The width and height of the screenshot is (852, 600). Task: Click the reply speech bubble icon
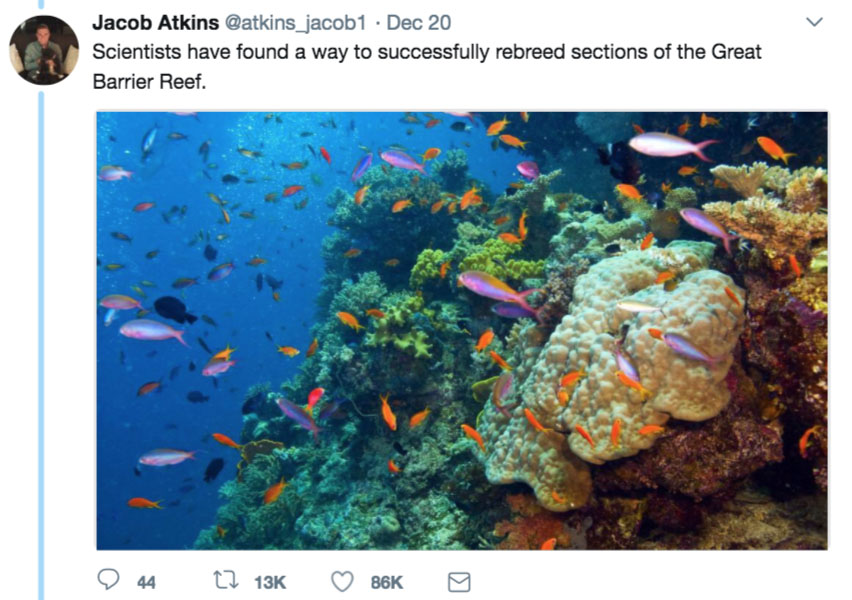click(109, 581)
